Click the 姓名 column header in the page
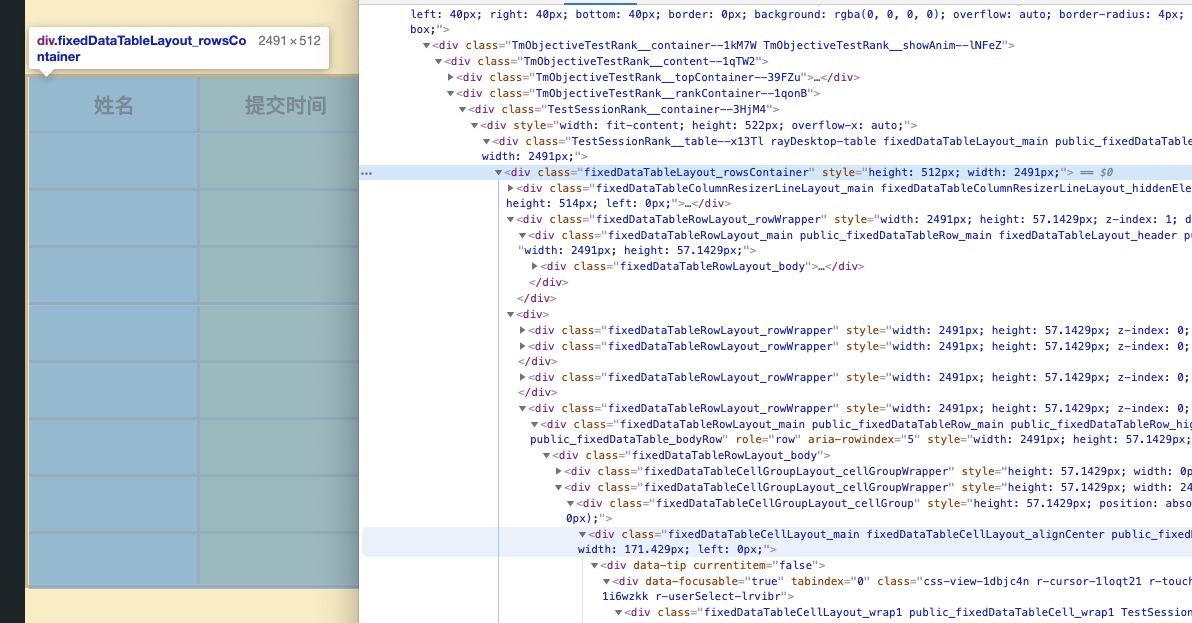This screenshot has width=1192, height=623. (x=113, y=104)
